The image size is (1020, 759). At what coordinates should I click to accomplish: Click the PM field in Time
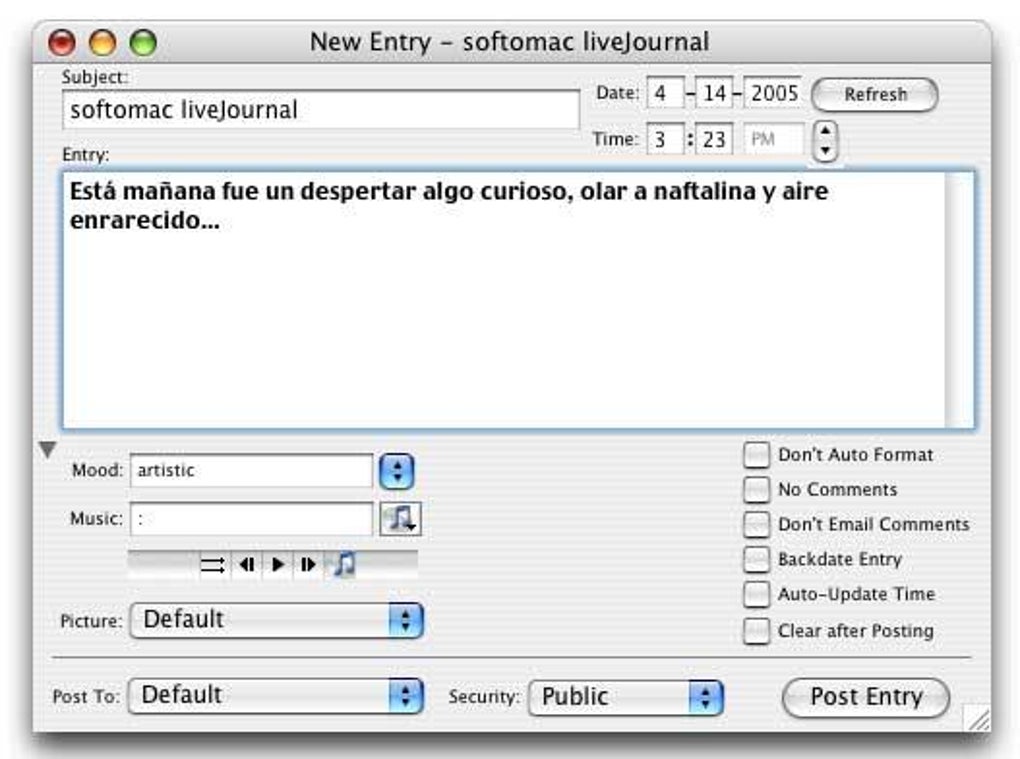pyautogui.click(x=773, y=139)
